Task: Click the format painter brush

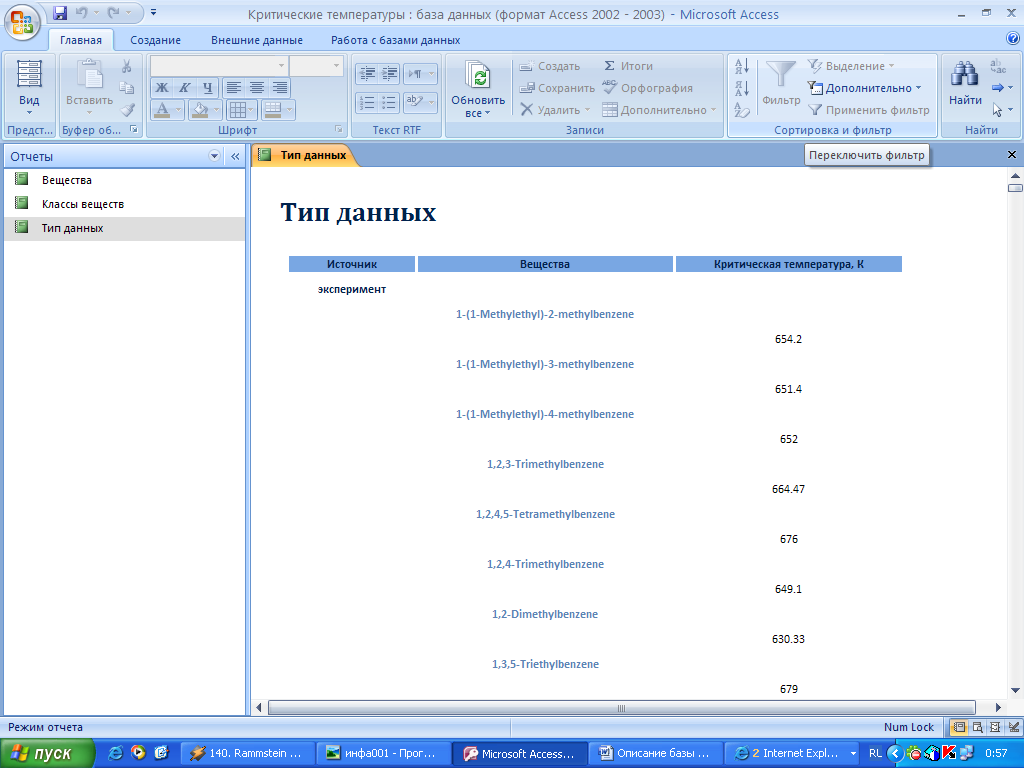Action: (127, 110)
